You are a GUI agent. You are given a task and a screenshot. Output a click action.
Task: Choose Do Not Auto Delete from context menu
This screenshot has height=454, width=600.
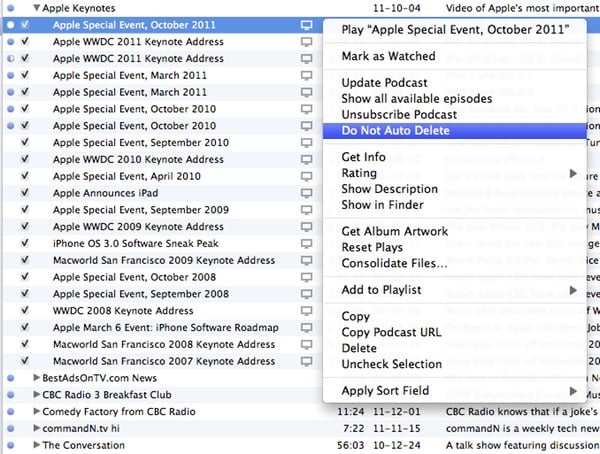pos(455,131)
